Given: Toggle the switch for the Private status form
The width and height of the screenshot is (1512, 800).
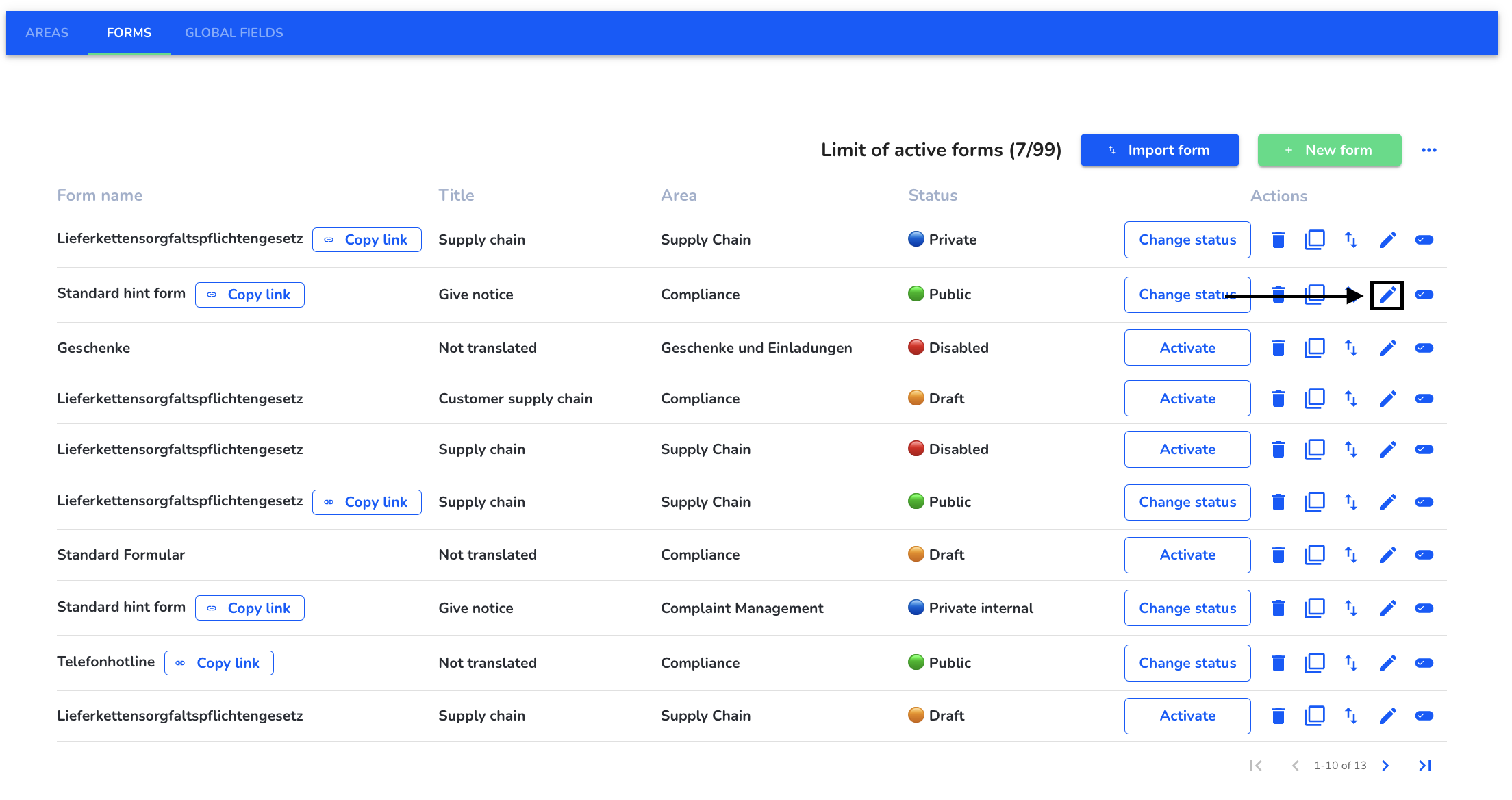Looking at the screenshot, I should [x=1424, y=240].
